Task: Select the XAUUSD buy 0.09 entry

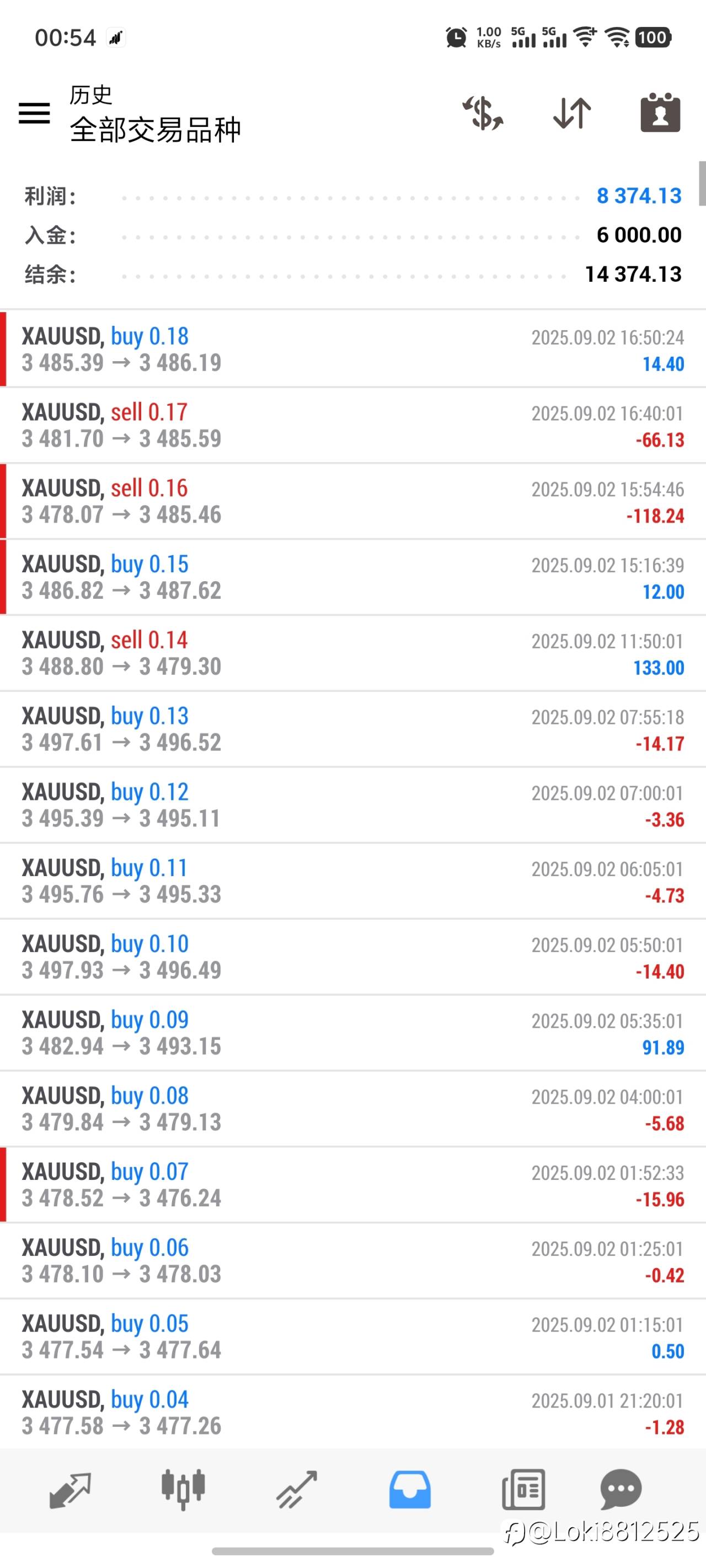Action: [354, 1033]
